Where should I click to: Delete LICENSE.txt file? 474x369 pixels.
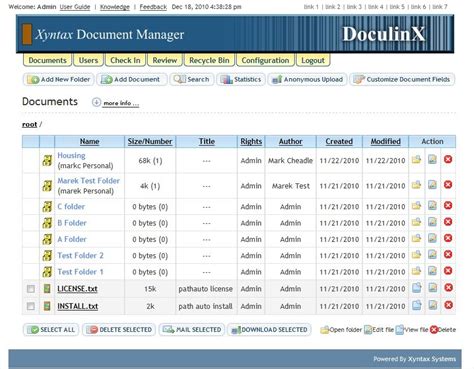point(448,288)
